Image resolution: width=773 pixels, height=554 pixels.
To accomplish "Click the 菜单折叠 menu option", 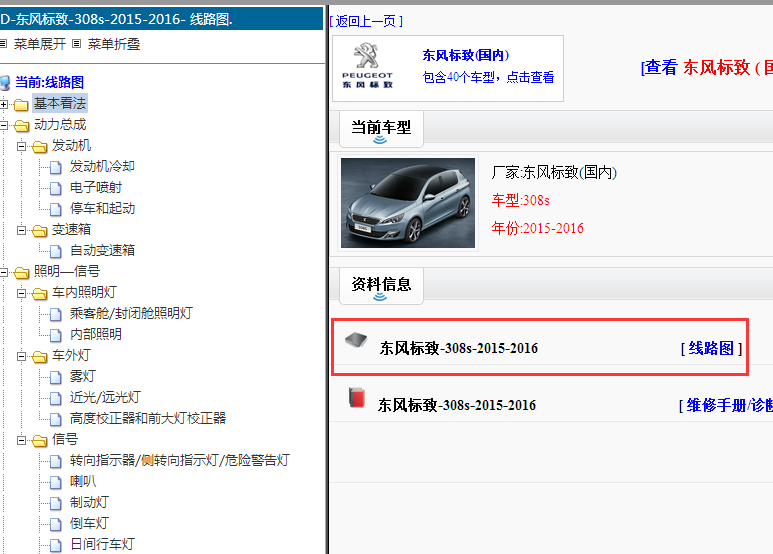I will (x=114, y=44).
